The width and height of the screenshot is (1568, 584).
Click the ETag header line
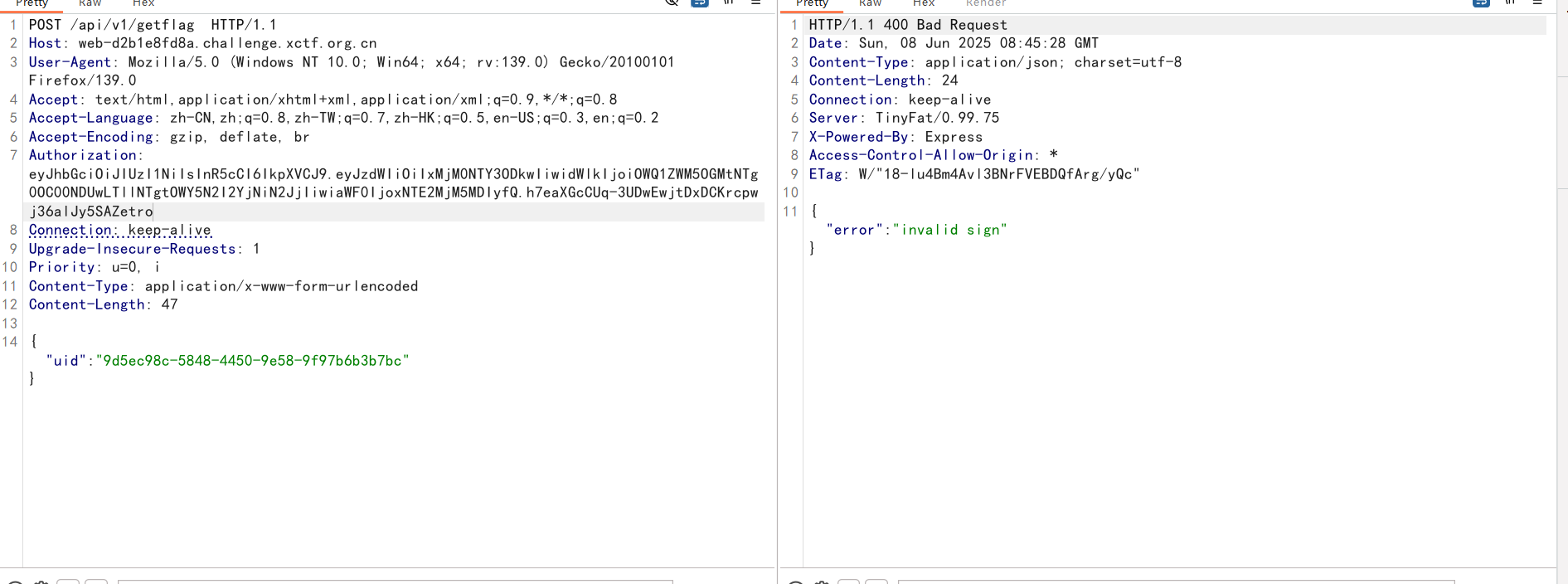point(974,174)
